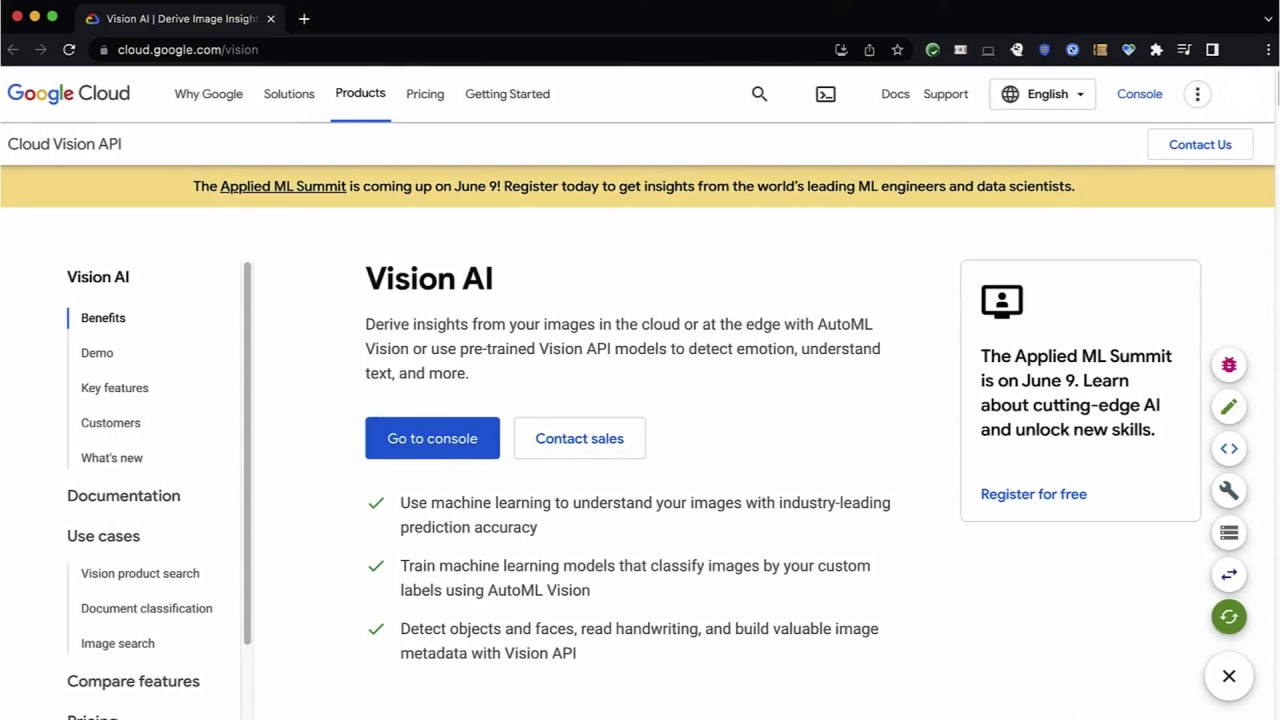Click the server list icon in side panel
Viewport: 1280px width, 720px height.
point(1229,532)
